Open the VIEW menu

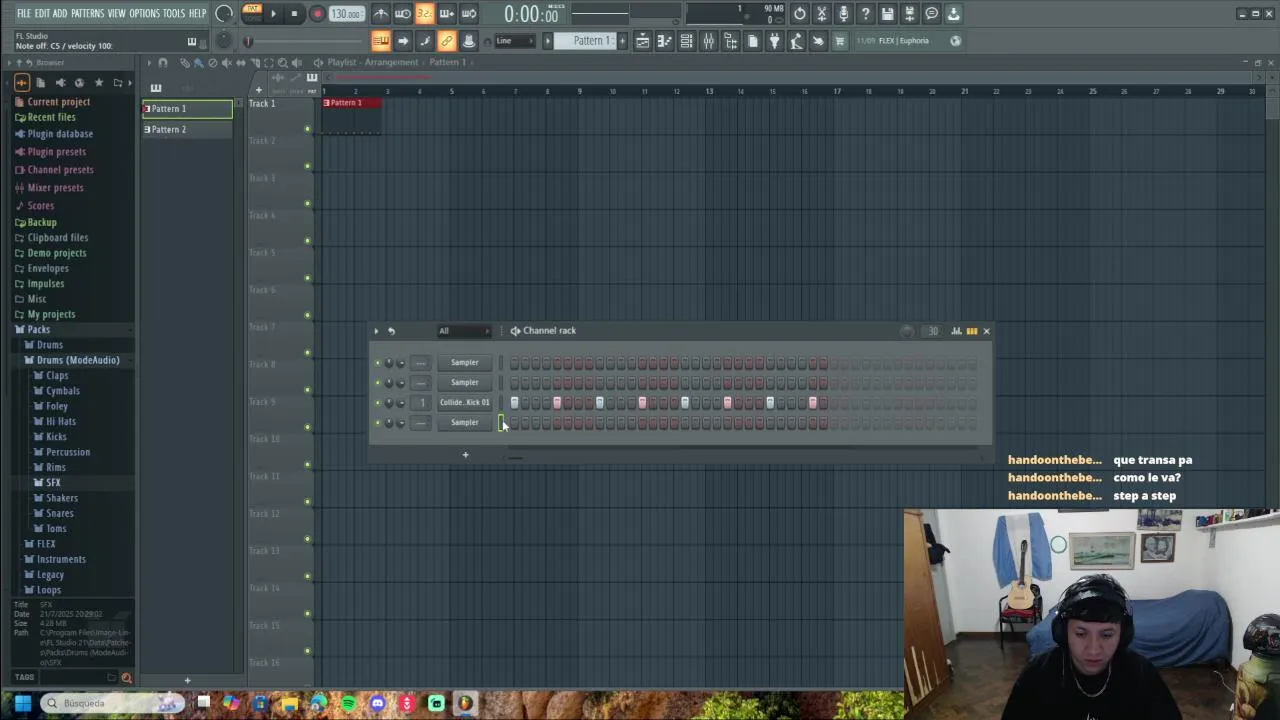[x=117, y=13]
